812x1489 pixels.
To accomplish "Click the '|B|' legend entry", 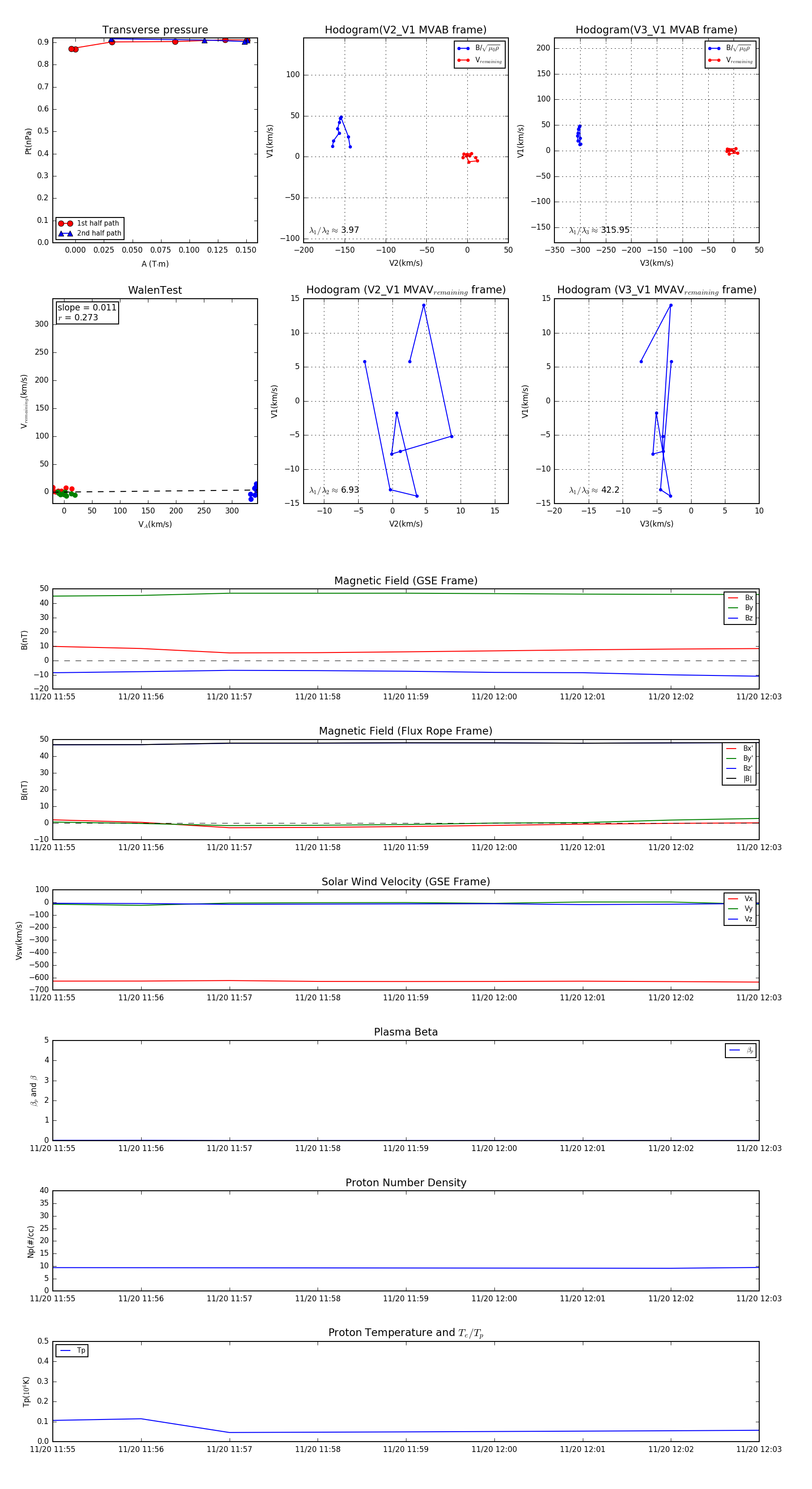I will [740, 779].
